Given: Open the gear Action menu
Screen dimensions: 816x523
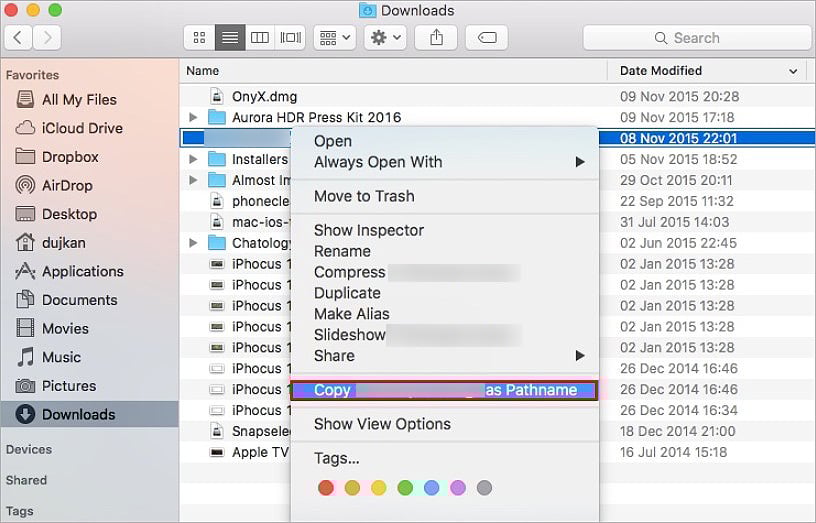Looking at the screenshot, I should tap(385, 37).
